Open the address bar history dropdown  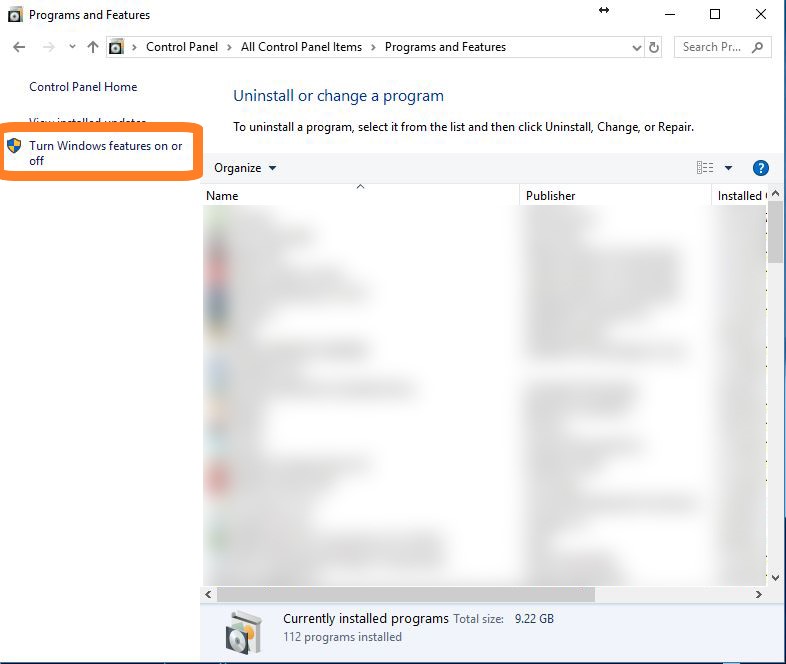coord(637,48)
